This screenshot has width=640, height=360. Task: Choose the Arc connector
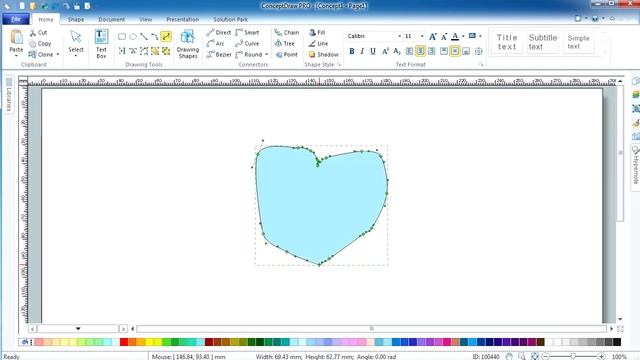(216, 43)
